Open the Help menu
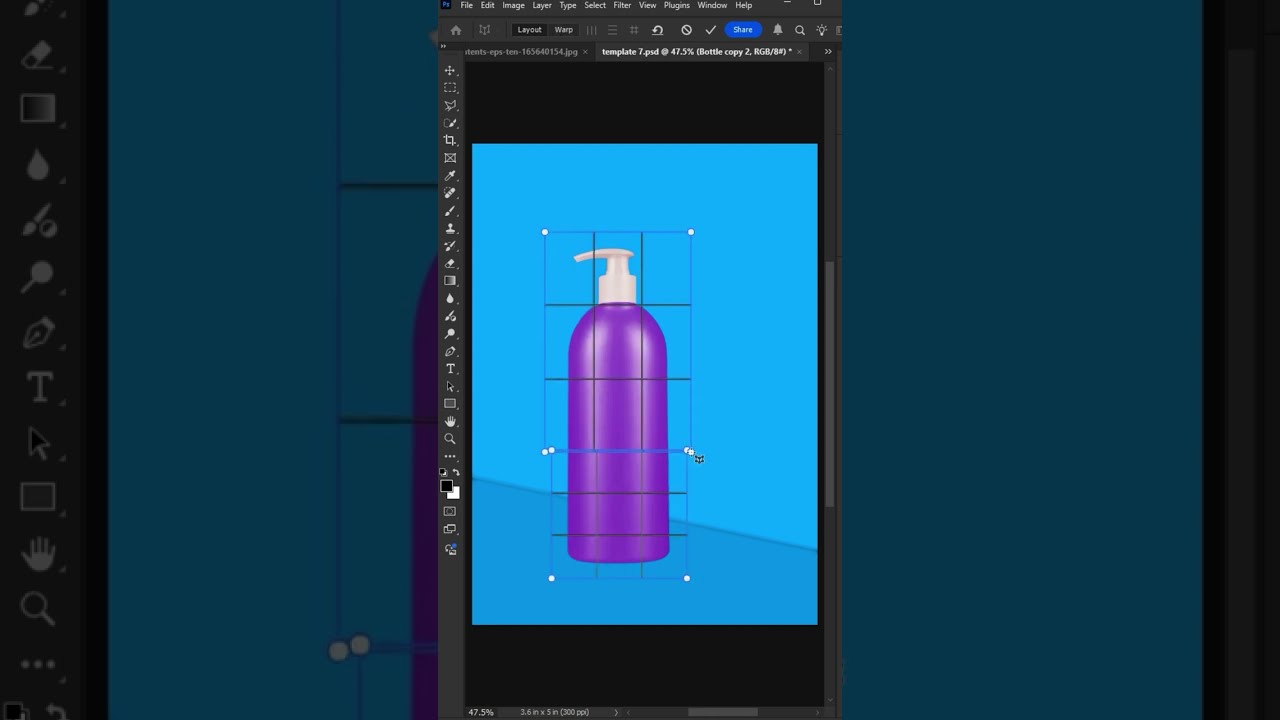1280x720 pixels. coord(744,6)
